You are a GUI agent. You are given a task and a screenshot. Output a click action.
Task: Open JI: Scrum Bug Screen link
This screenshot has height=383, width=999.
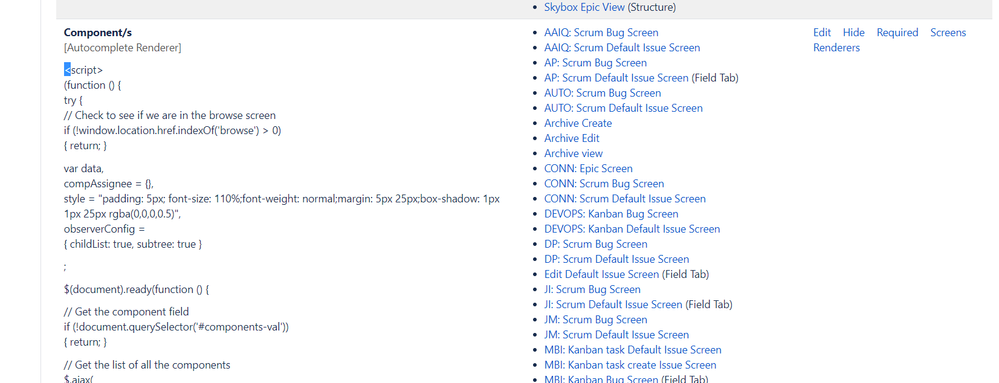click(x=592, y=289)
